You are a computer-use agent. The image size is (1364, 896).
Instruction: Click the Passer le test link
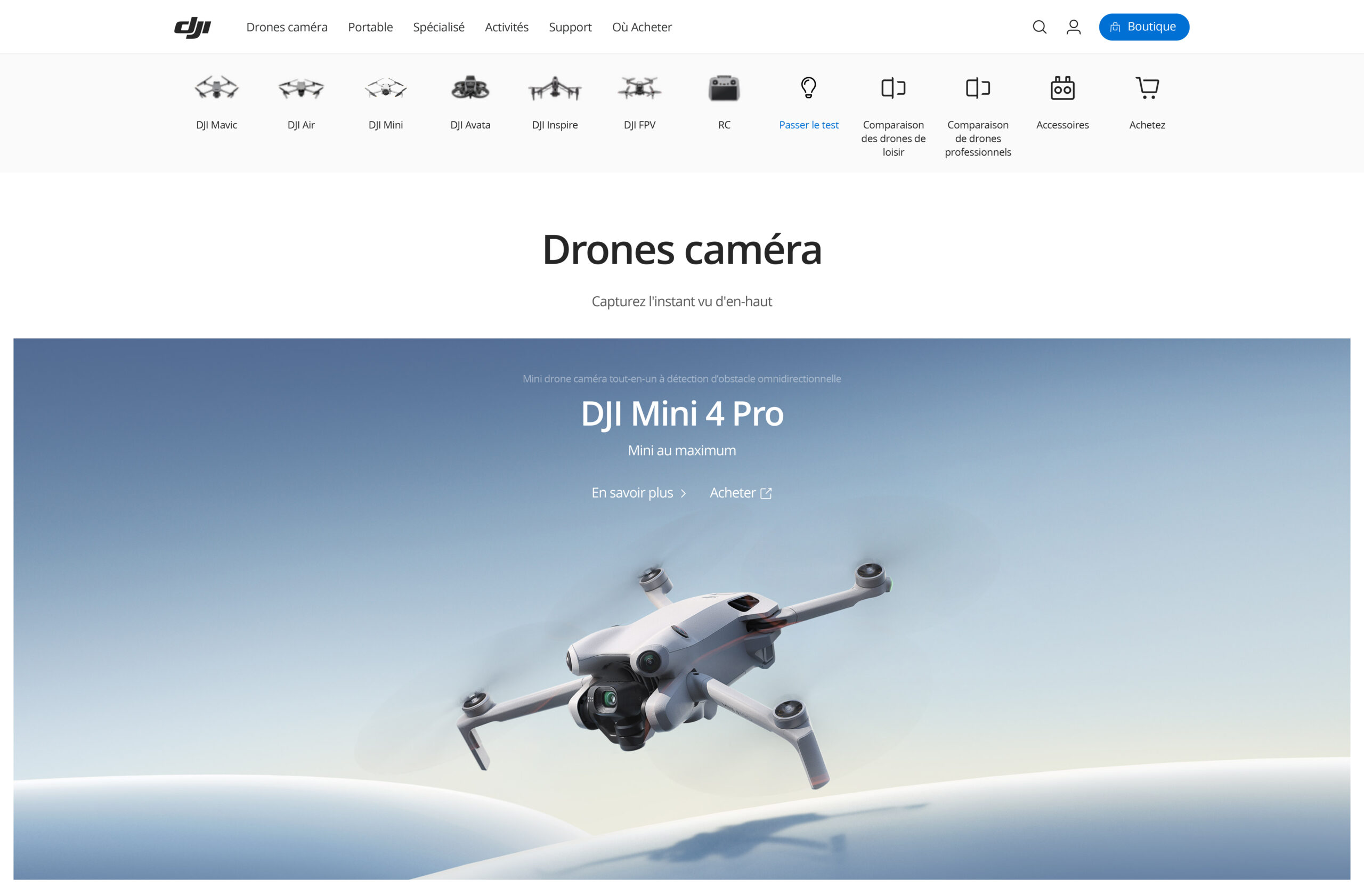click(x=809, y=125)
